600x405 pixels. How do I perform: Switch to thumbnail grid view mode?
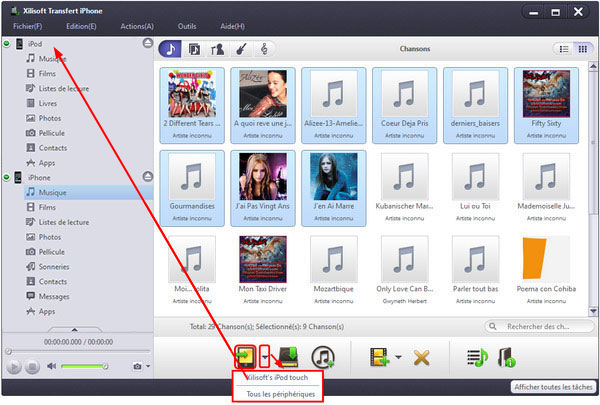(x=582, y=49)
